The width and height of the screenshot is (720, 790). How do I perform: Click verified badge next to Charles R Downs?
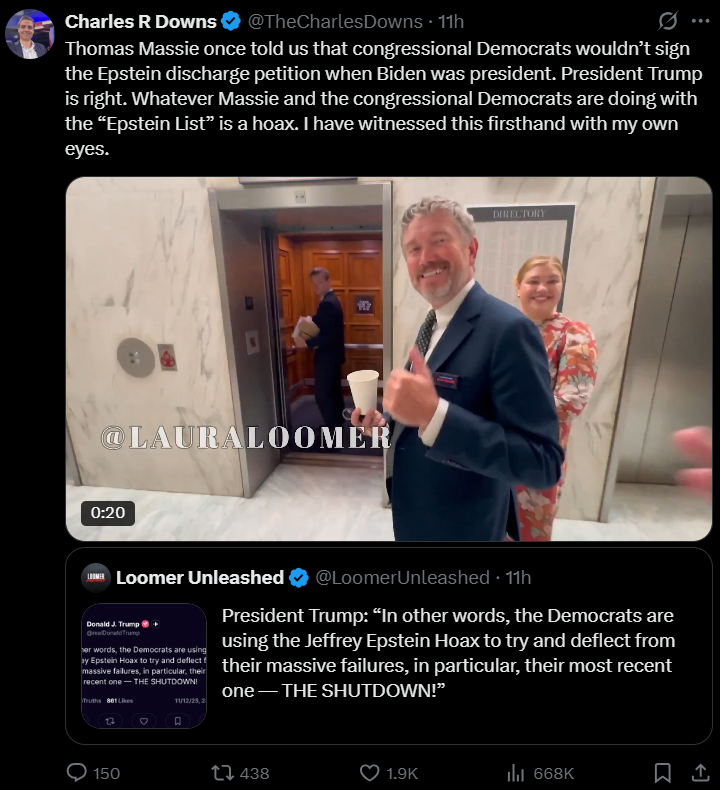pyautogui.click(x=231, y=22)
